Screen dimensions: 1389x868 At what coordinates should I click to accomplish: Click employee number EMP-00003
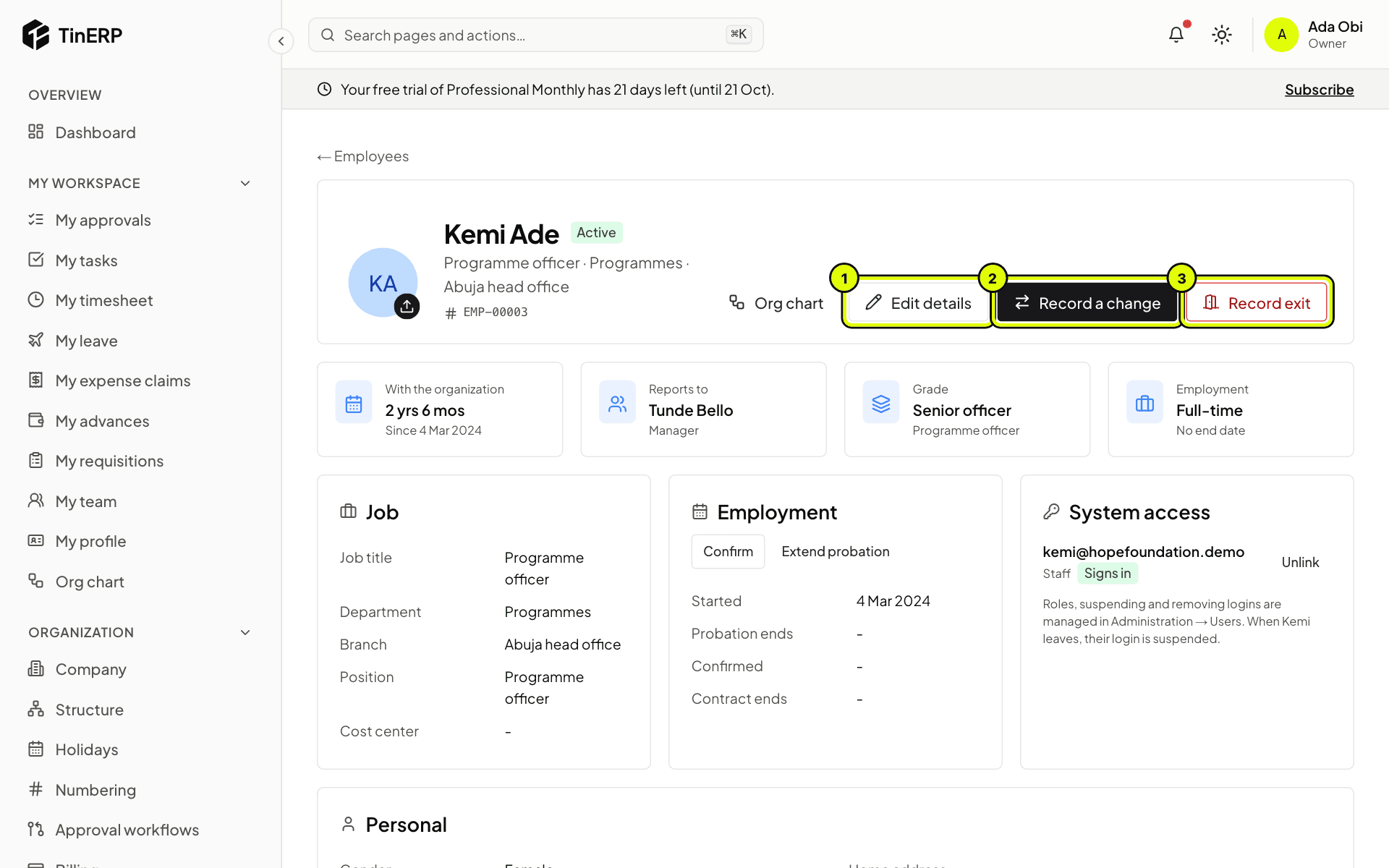coord(496,312)
